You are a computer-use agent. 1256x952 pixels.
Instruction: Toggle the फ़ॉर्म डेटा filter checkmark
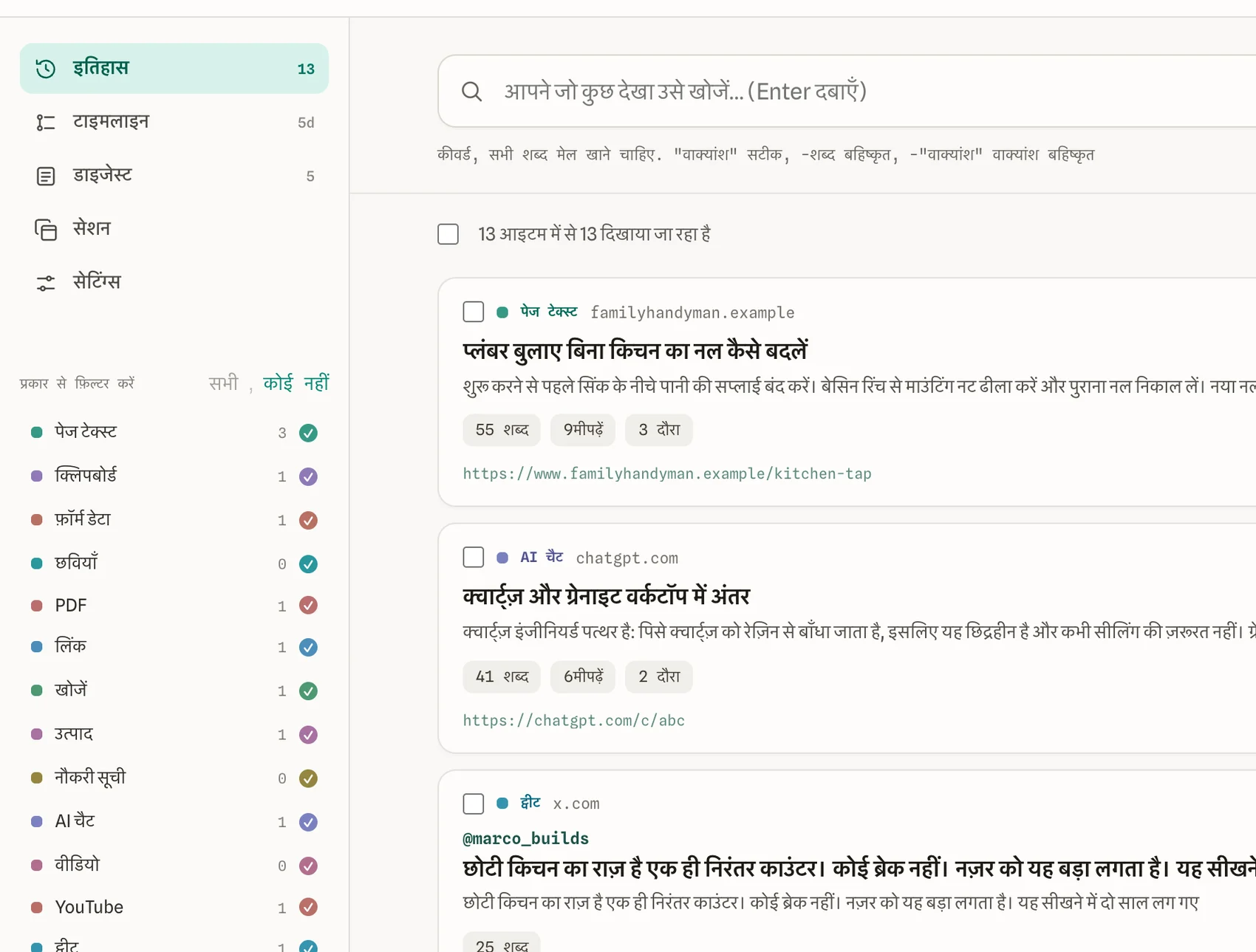click(308, 520)
